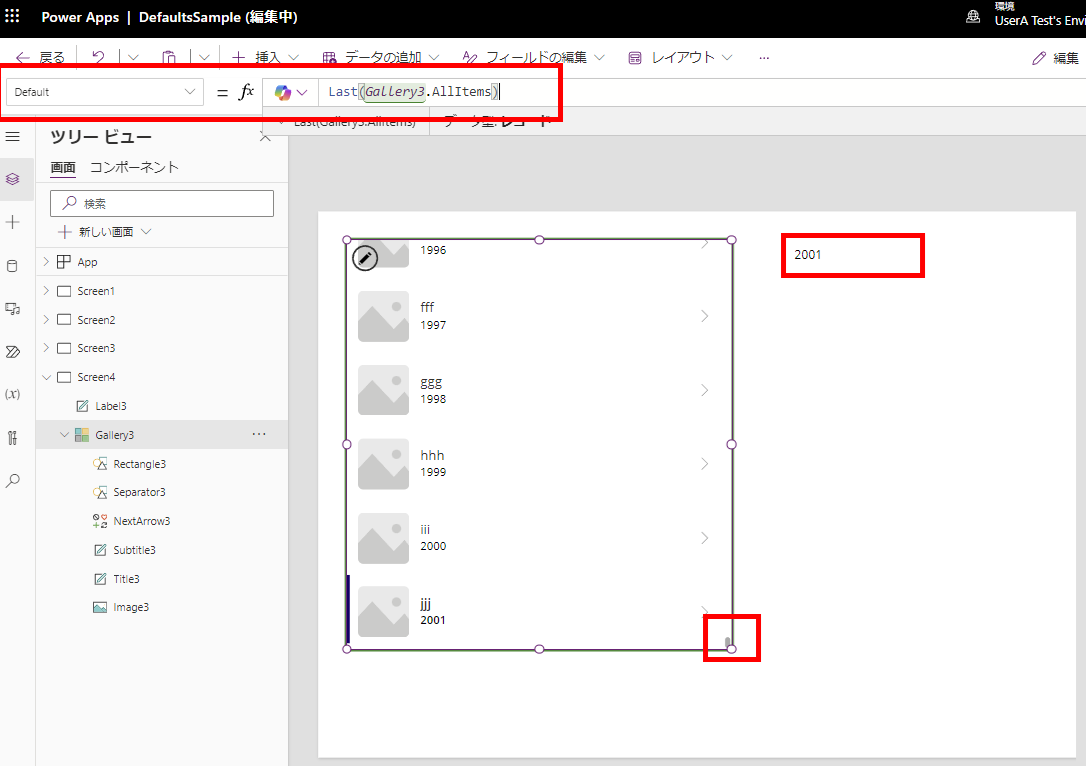The height and width of the screenshot is (766, 1088).
Task: Click the gallery edit pencil icon
Action: (x=366, y=258)
